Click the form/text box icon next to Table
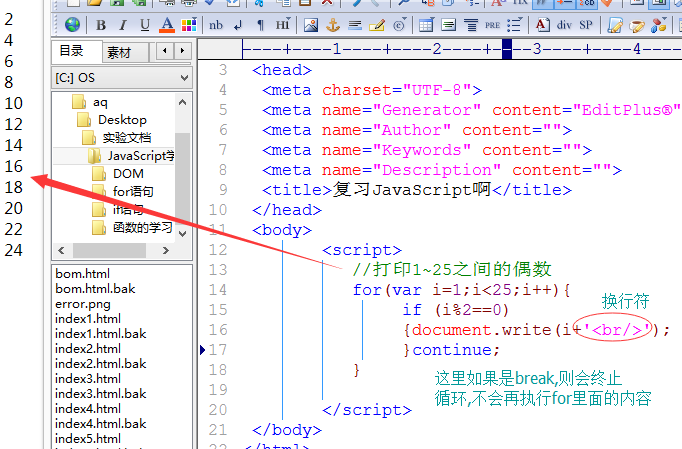The width and height of the screenshot is (682, 449). [x=448, y=25]
